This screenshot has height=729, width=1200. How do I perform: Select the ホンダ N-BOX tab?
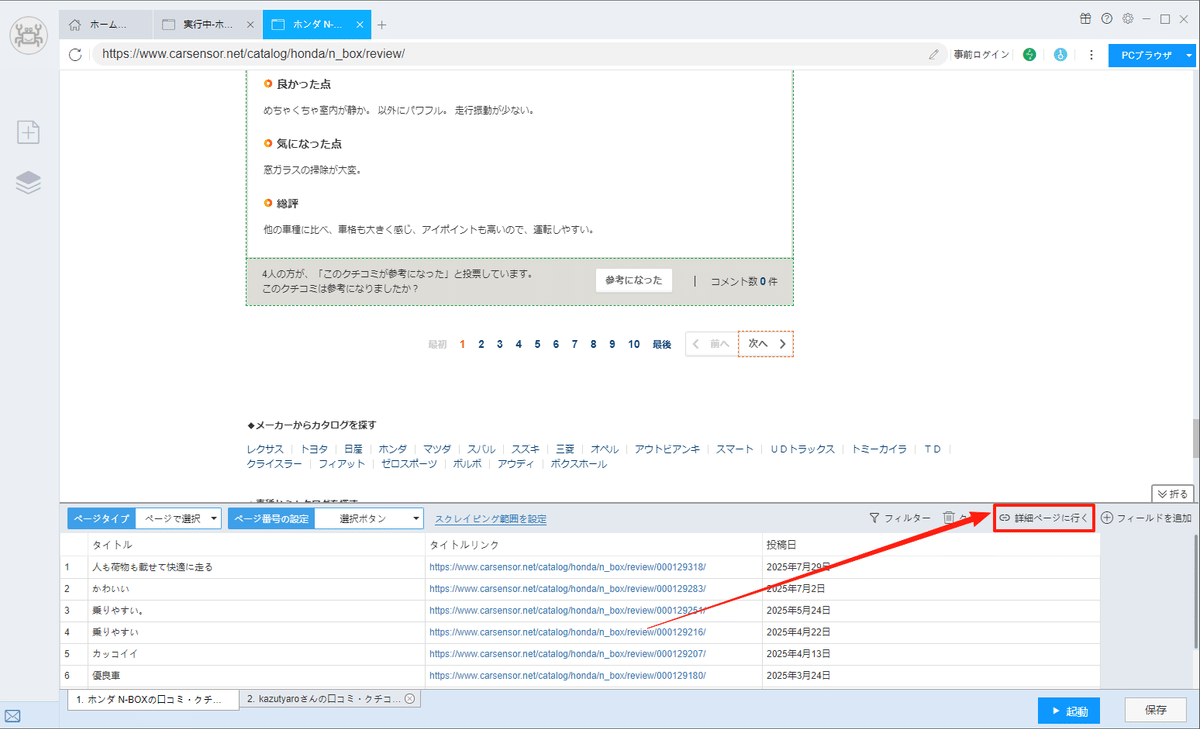click(317, 24)
